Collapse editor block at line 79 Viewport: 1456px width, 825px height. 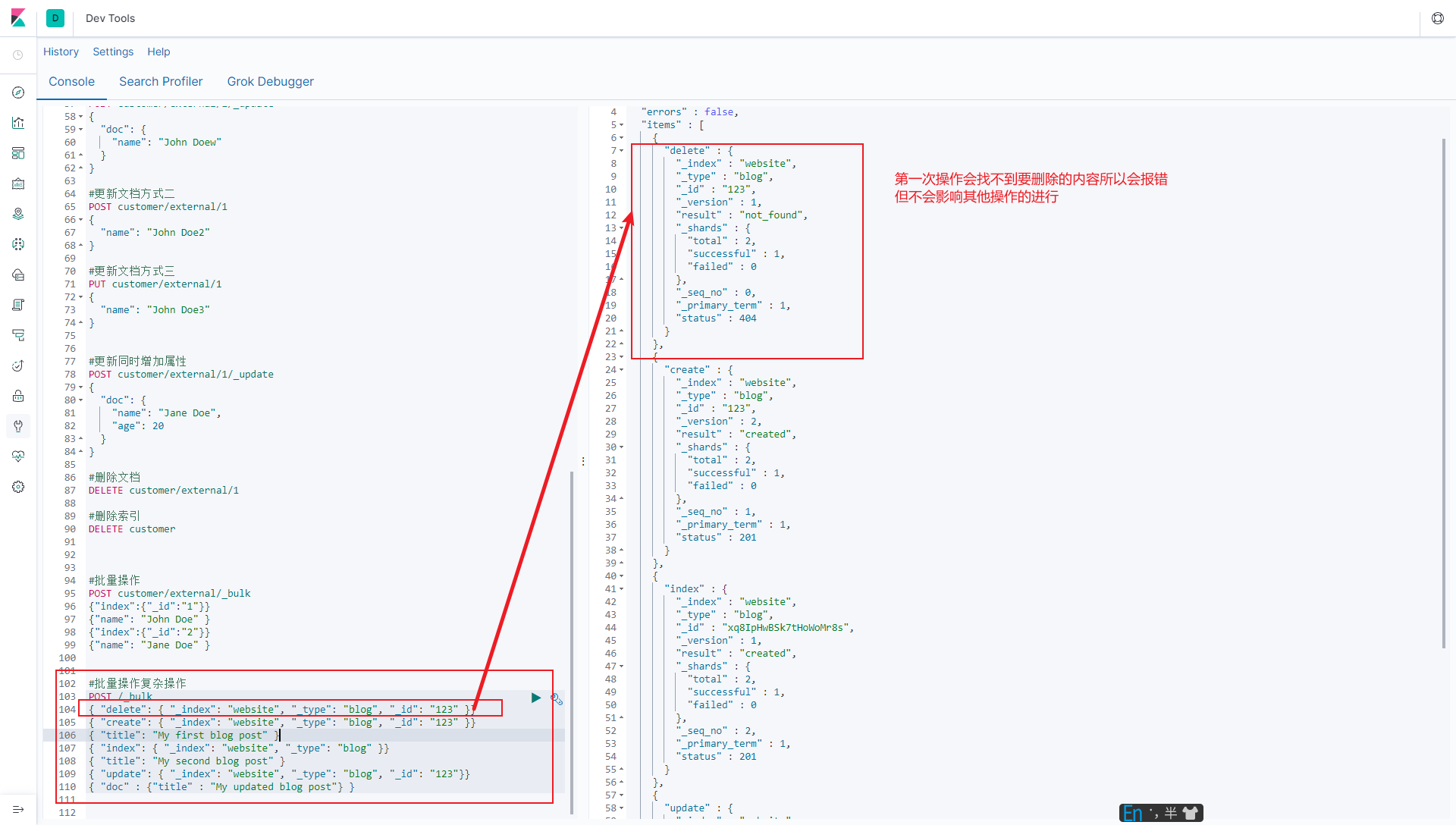81,387
